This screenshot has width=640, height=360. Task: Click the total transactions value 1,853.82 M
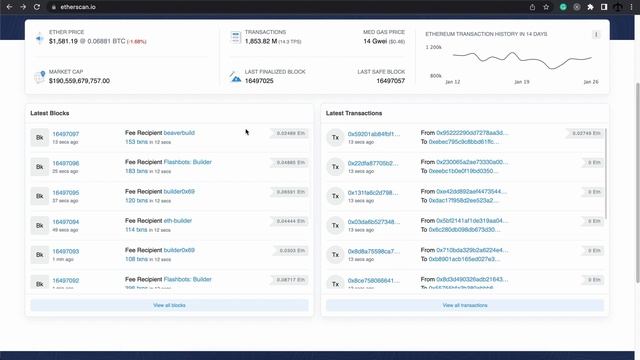click(x=261, y=41)
